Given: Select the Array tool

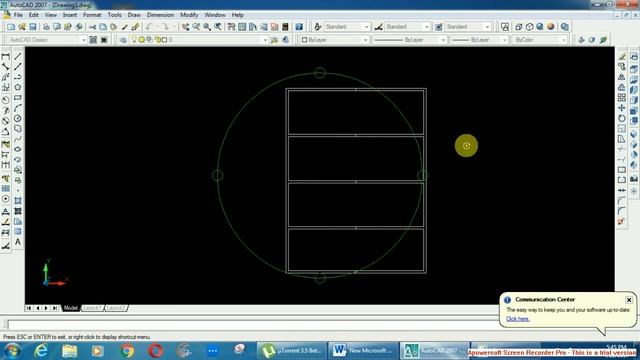Looking at the screenshot, I should click(622, 98).
